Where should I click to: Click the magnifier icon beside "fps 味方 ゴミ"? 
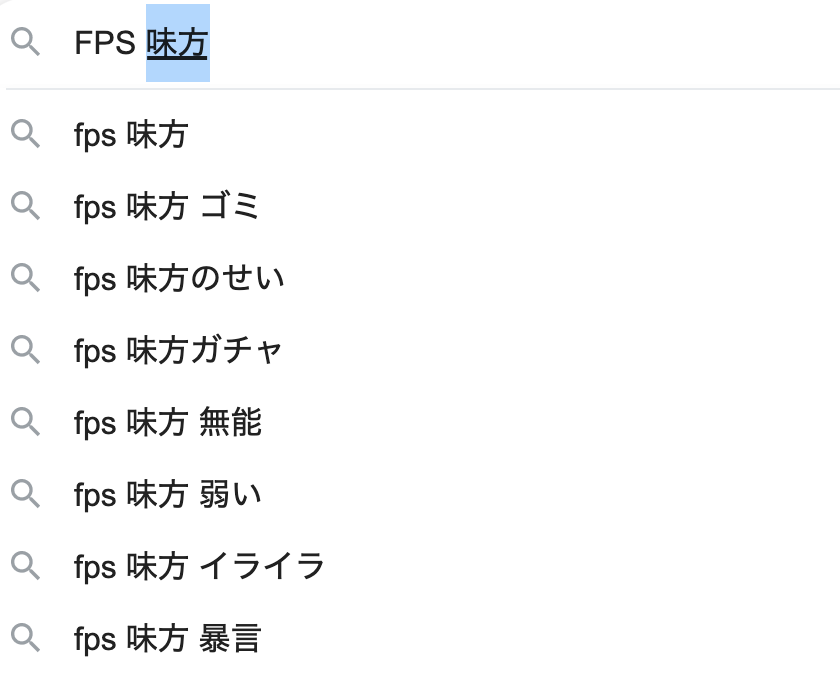coord(25,207)
